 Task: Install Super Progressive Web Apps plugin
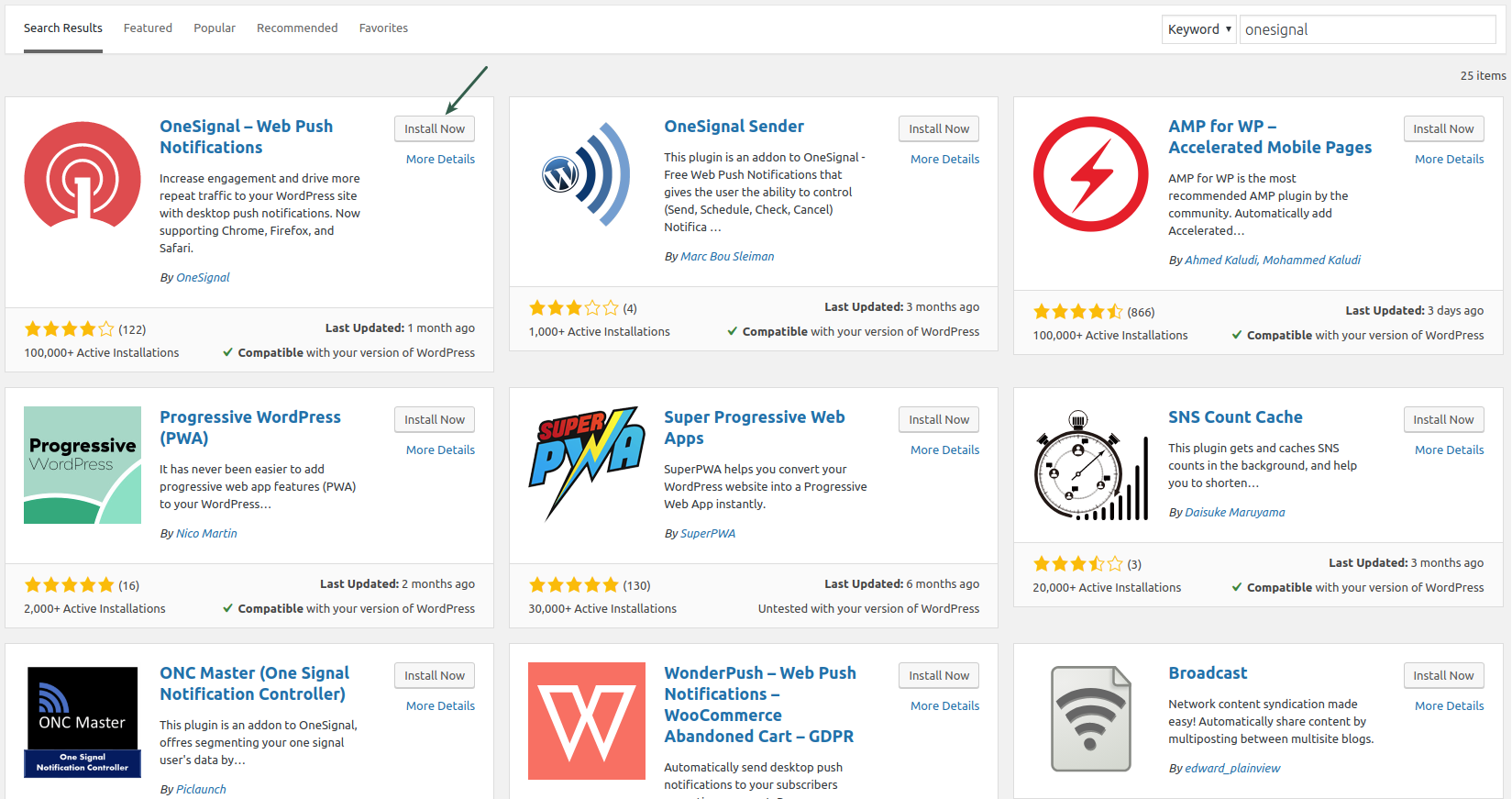click(939, 419)
